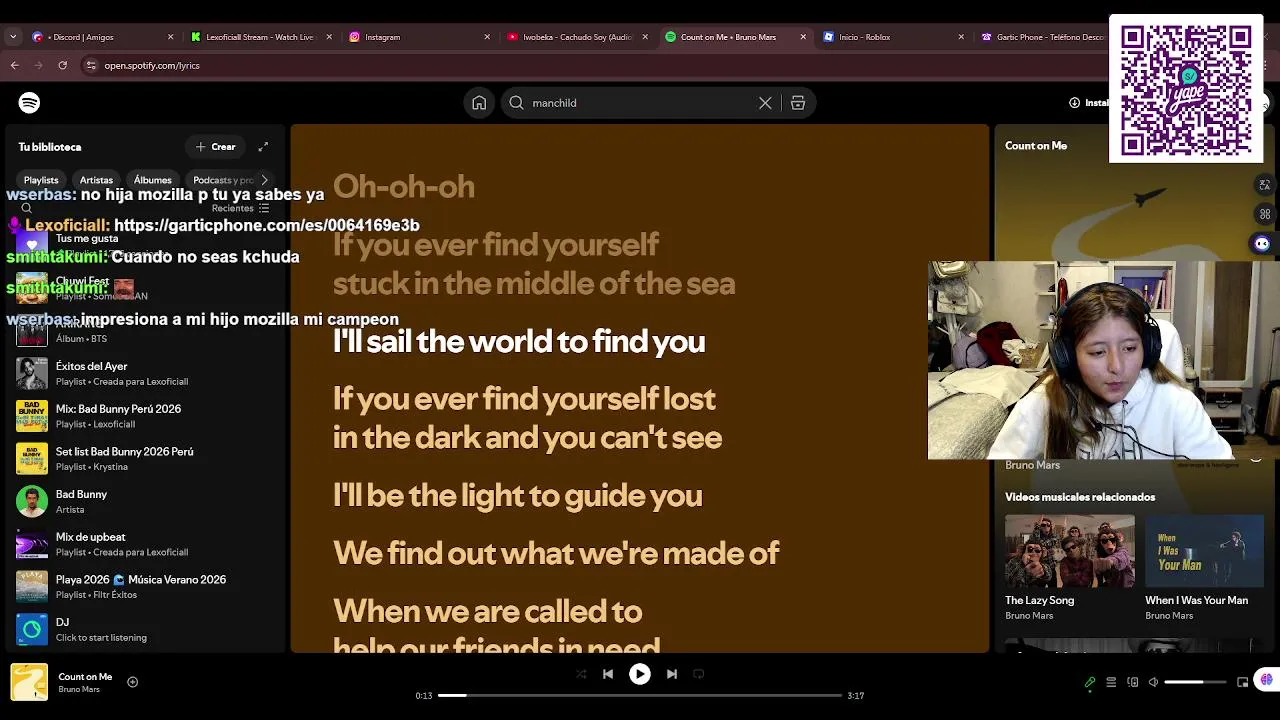The width and height of the screenshot is (1280, 720).
Task: Click the Install app download icon
Action: [1074, 102]
